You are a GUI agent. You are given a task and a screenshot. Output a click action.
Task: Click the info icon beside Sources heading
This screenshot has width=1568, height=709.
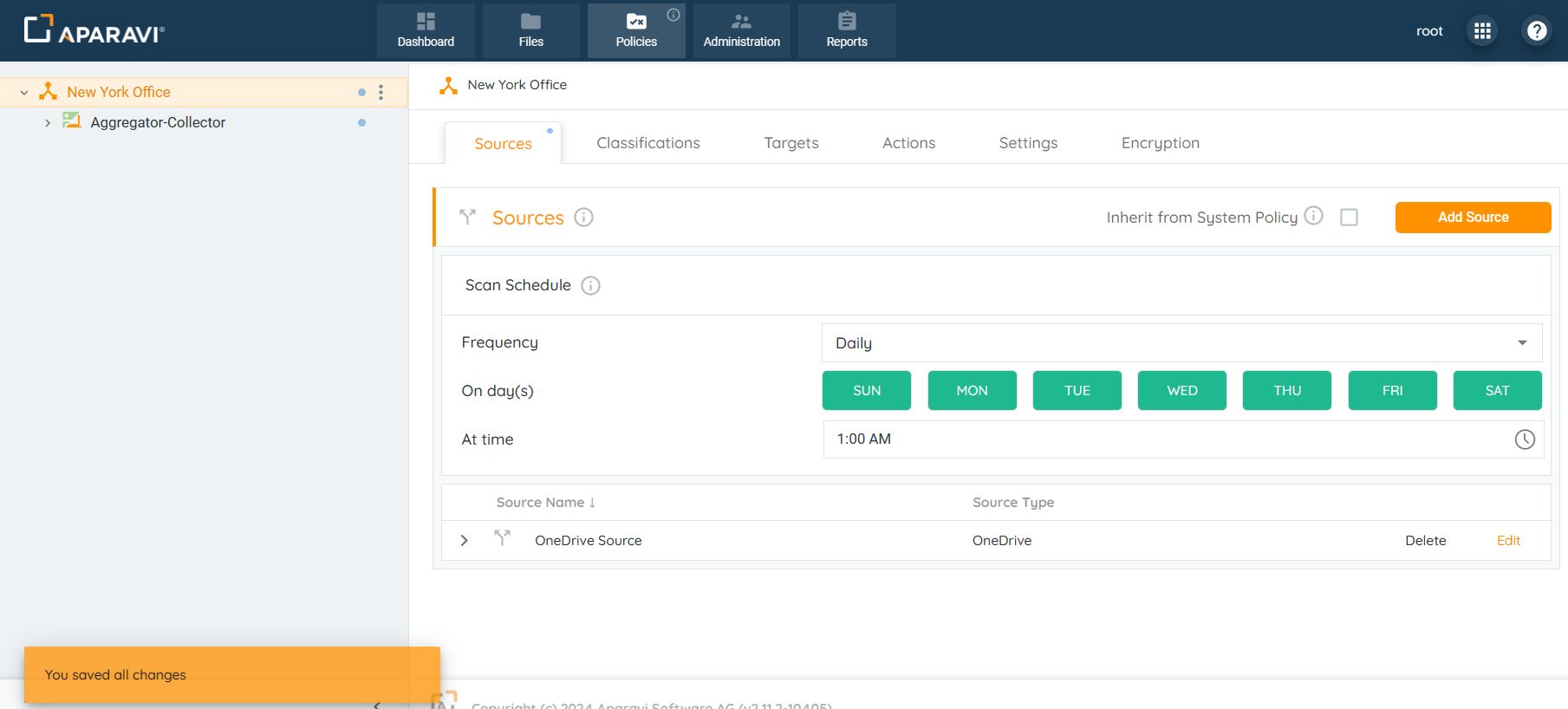(583, 218)
